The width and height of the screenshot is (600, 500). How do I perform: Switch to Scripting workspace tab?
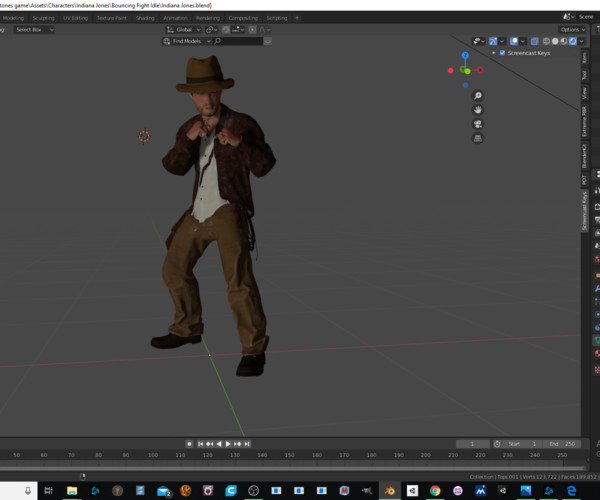(x=277, y=18)
